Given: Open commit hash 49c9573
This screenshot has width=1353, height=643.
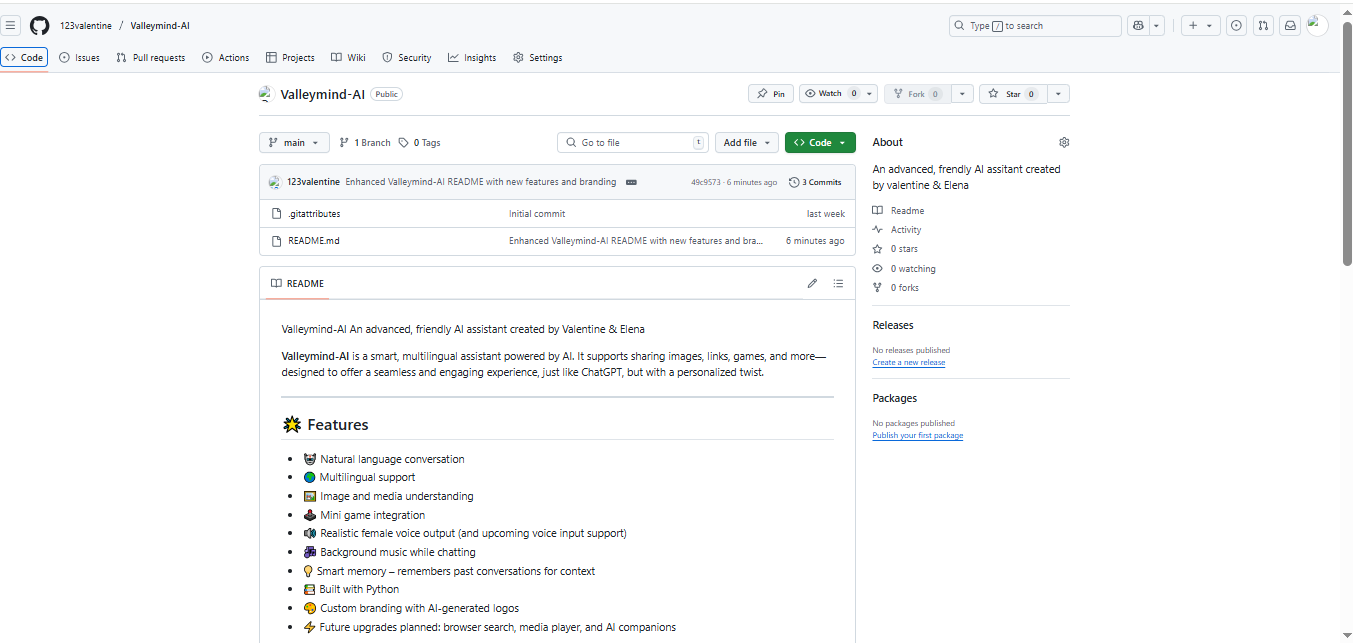Looking at the screenshot, I should click(x=706, y=183).
